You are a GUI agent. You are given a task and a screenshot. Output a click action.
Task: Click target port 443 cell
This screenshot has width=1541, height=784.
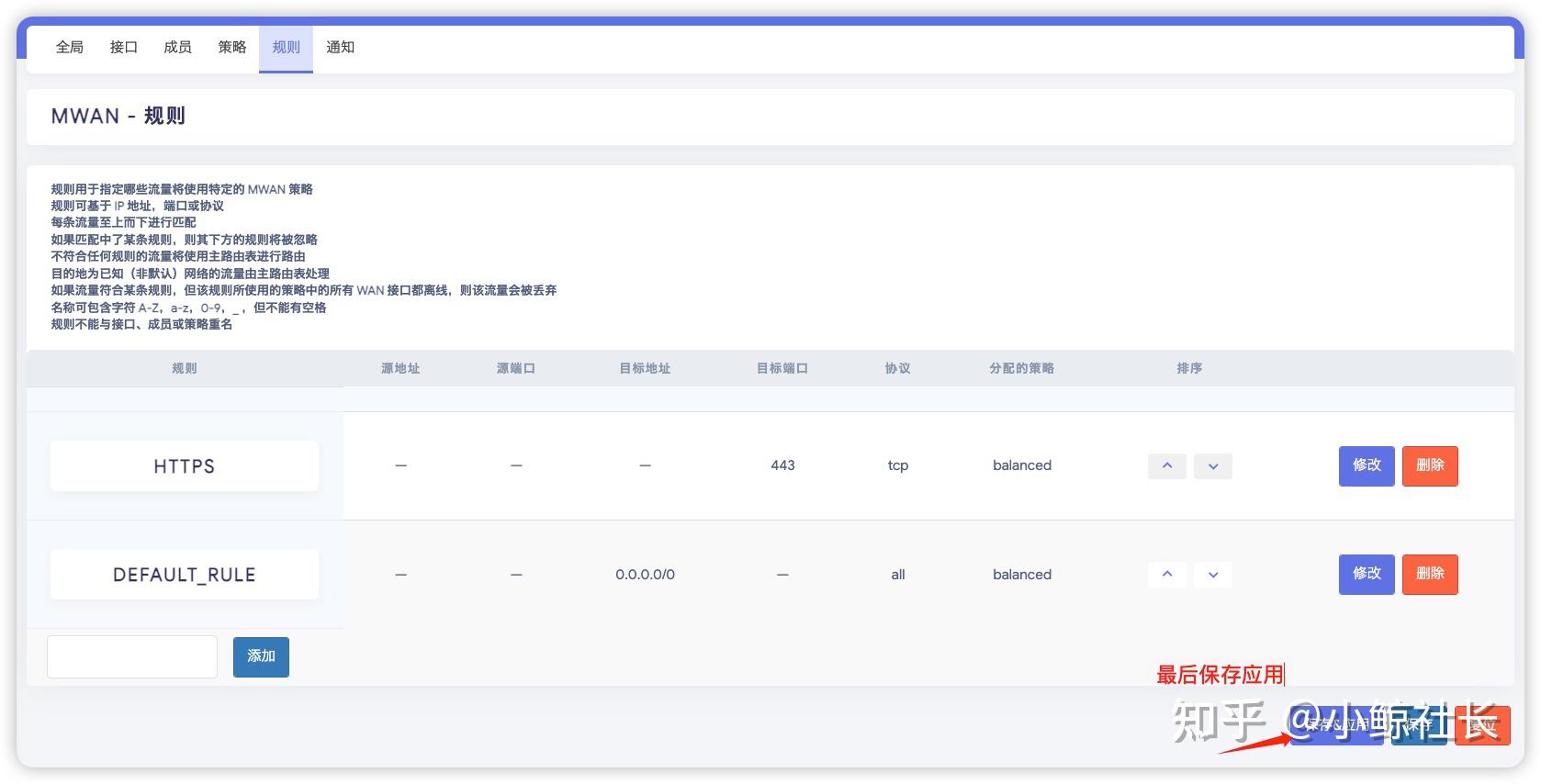click(x=782, y=465)
